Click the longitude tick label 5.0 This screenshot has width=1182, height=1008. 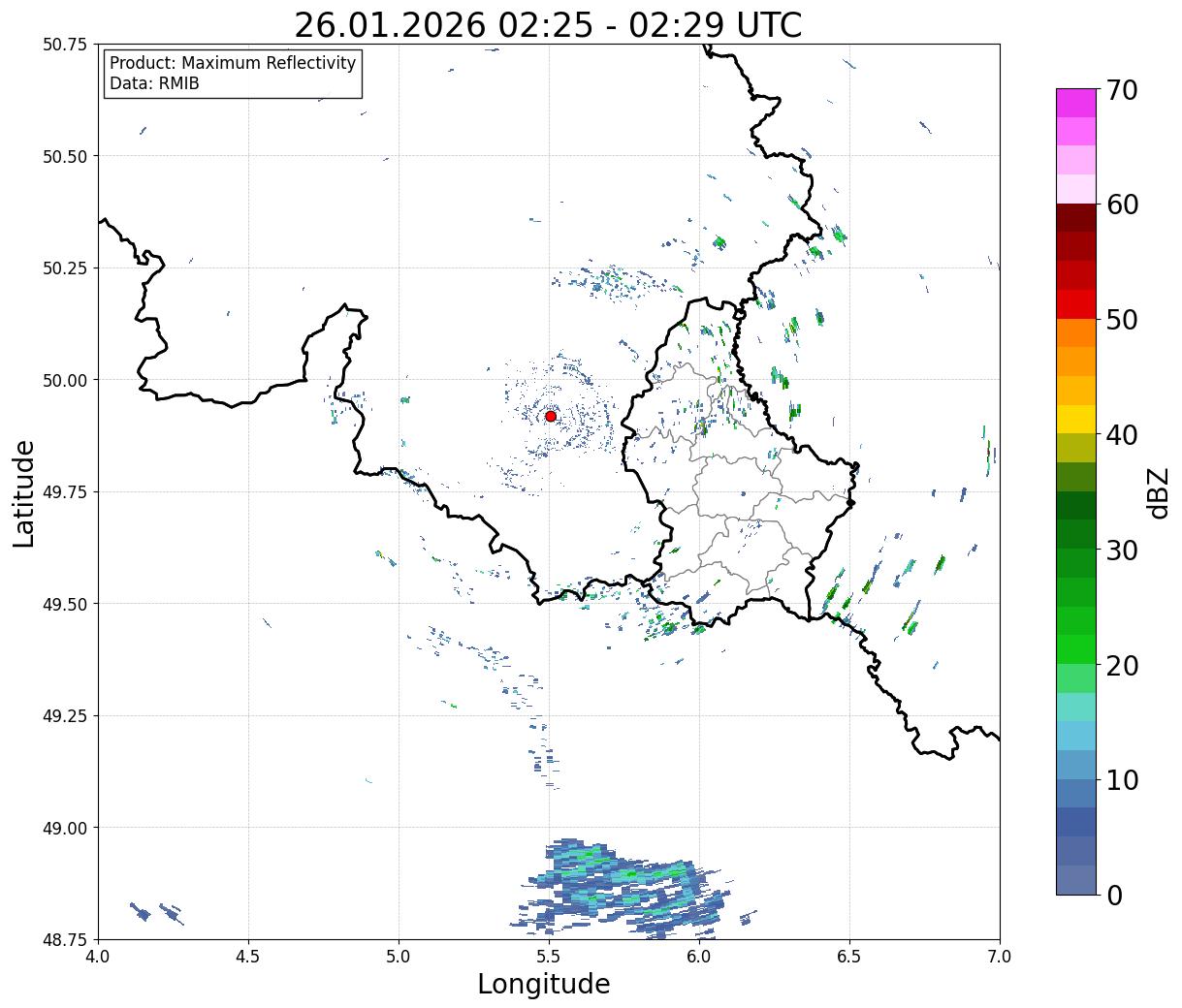[399, 957]
